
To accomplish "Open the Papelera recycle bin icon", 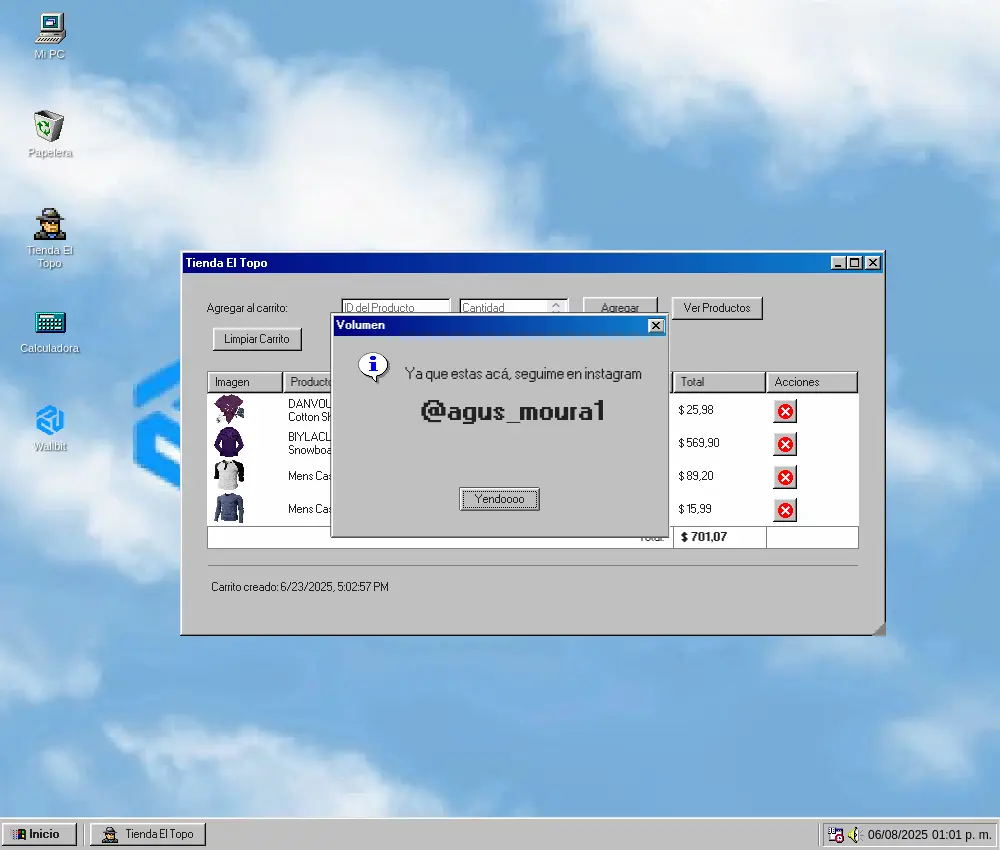I will (x=50, y=127).
